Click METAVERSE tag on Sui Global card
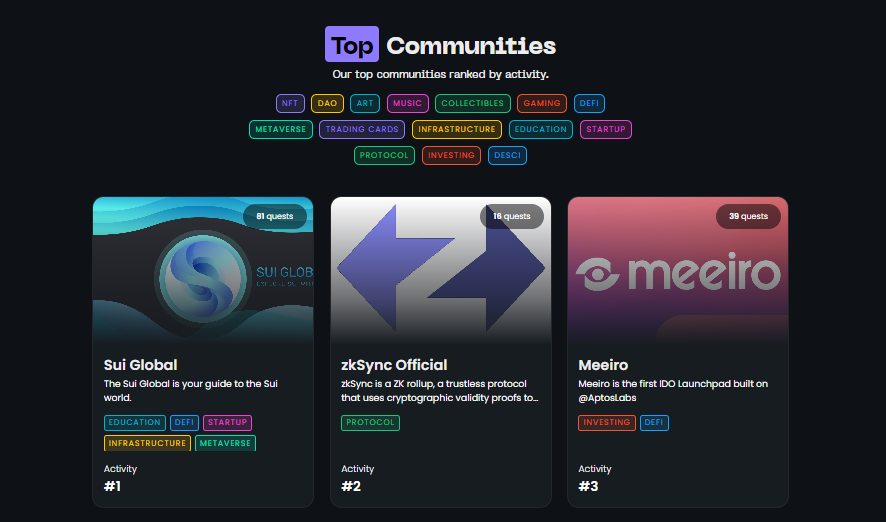 coord(225,443)
